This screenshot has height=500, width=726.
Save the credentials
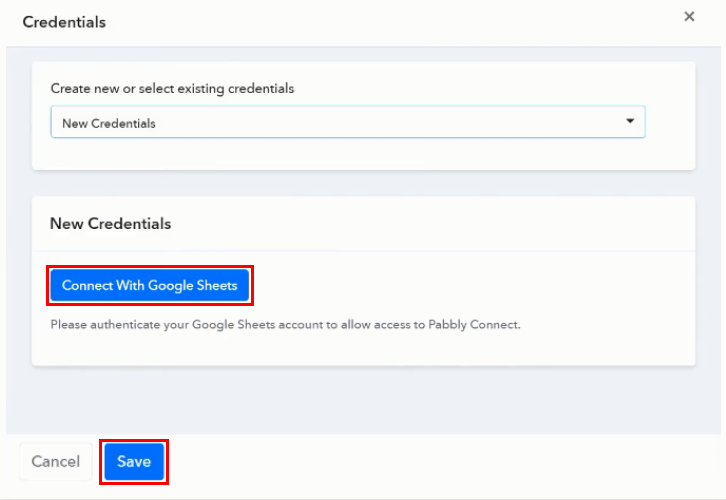click(134, 462)
